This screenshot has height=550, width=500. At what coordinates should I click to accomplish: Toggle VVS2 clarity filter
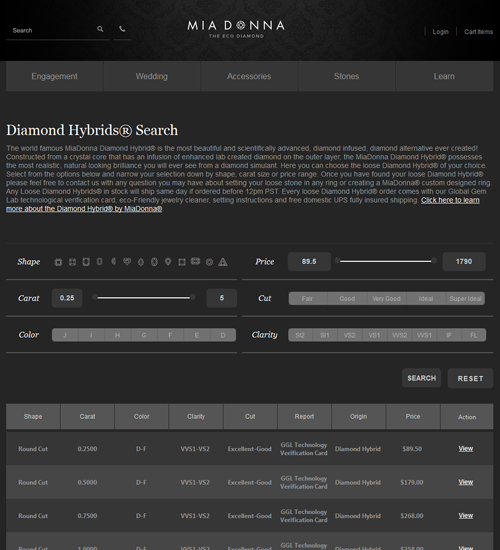(399, 335)
